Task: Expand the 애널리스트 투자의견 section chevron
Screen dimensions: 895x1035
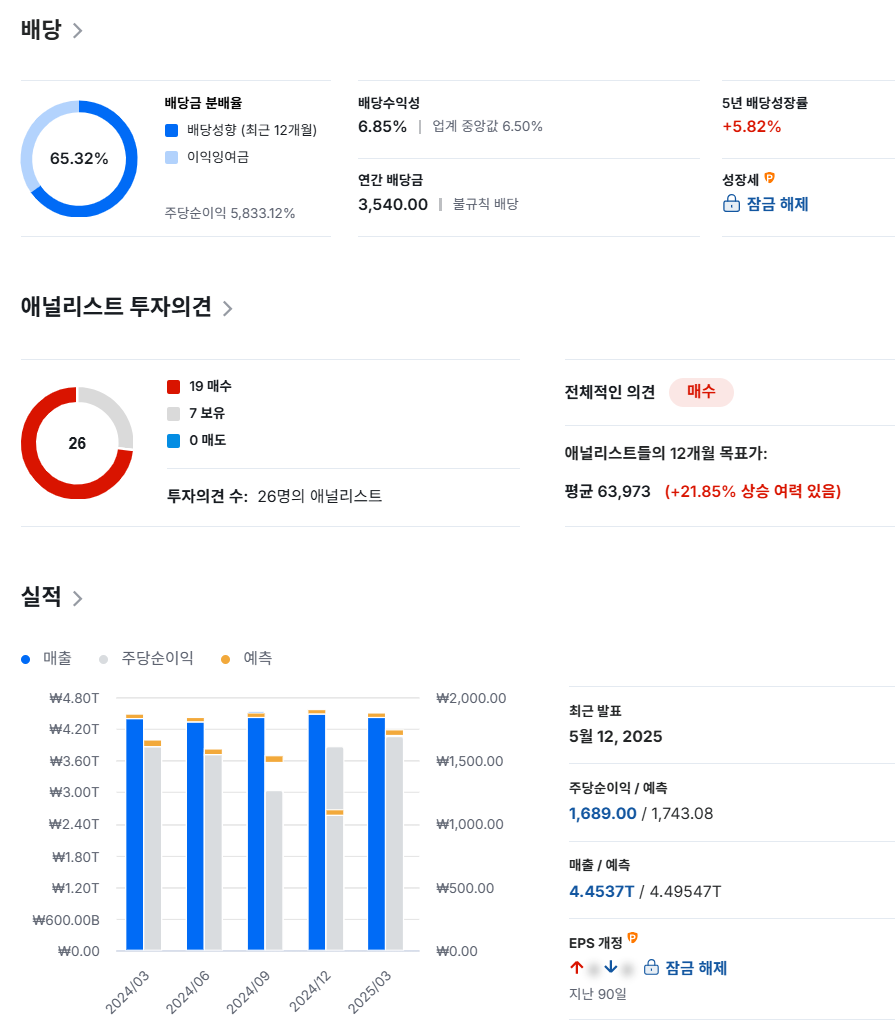Action: 227,309
